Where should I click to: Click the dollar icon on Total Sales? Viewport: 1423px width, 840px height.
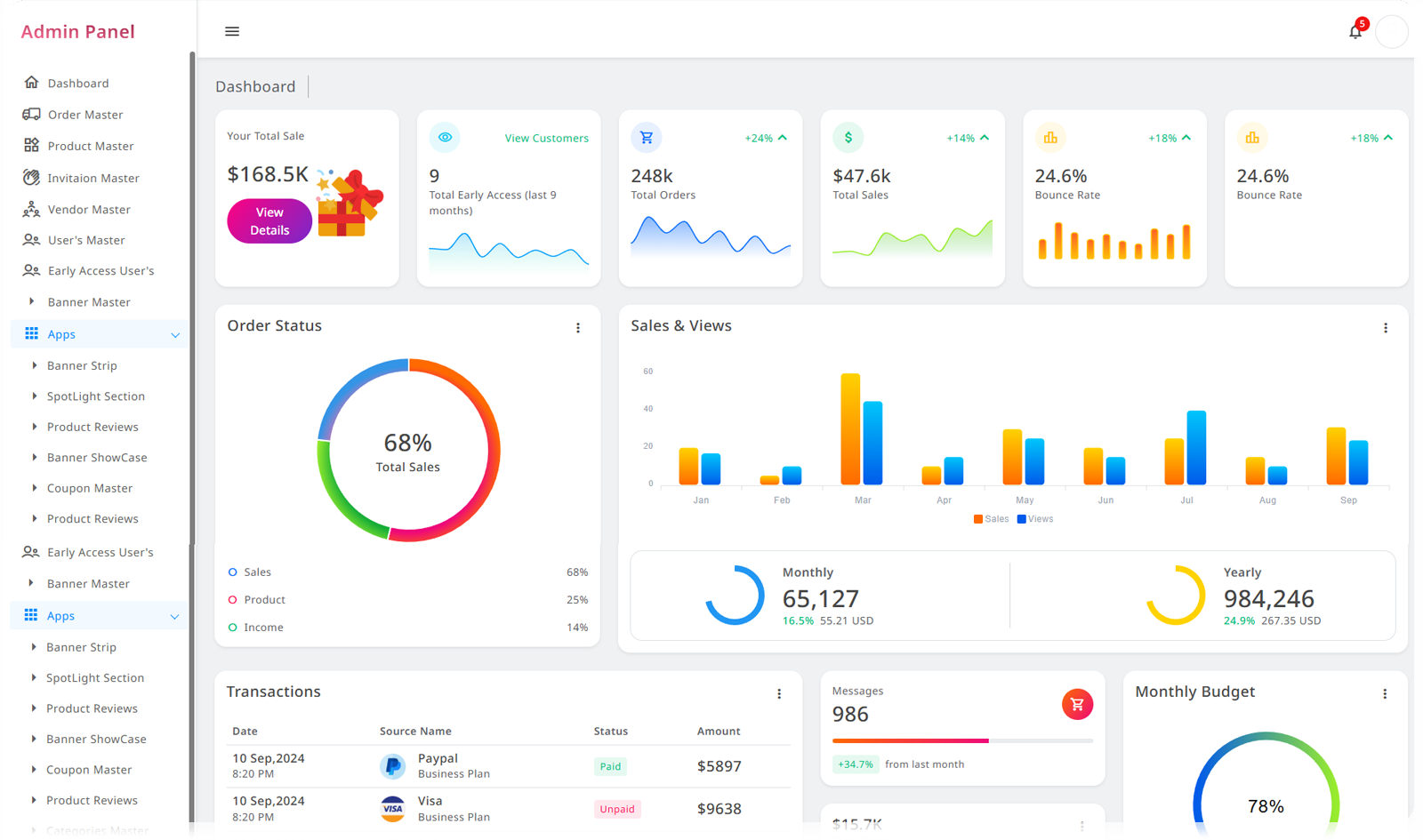pyautogui.click(x=848, y=138)
